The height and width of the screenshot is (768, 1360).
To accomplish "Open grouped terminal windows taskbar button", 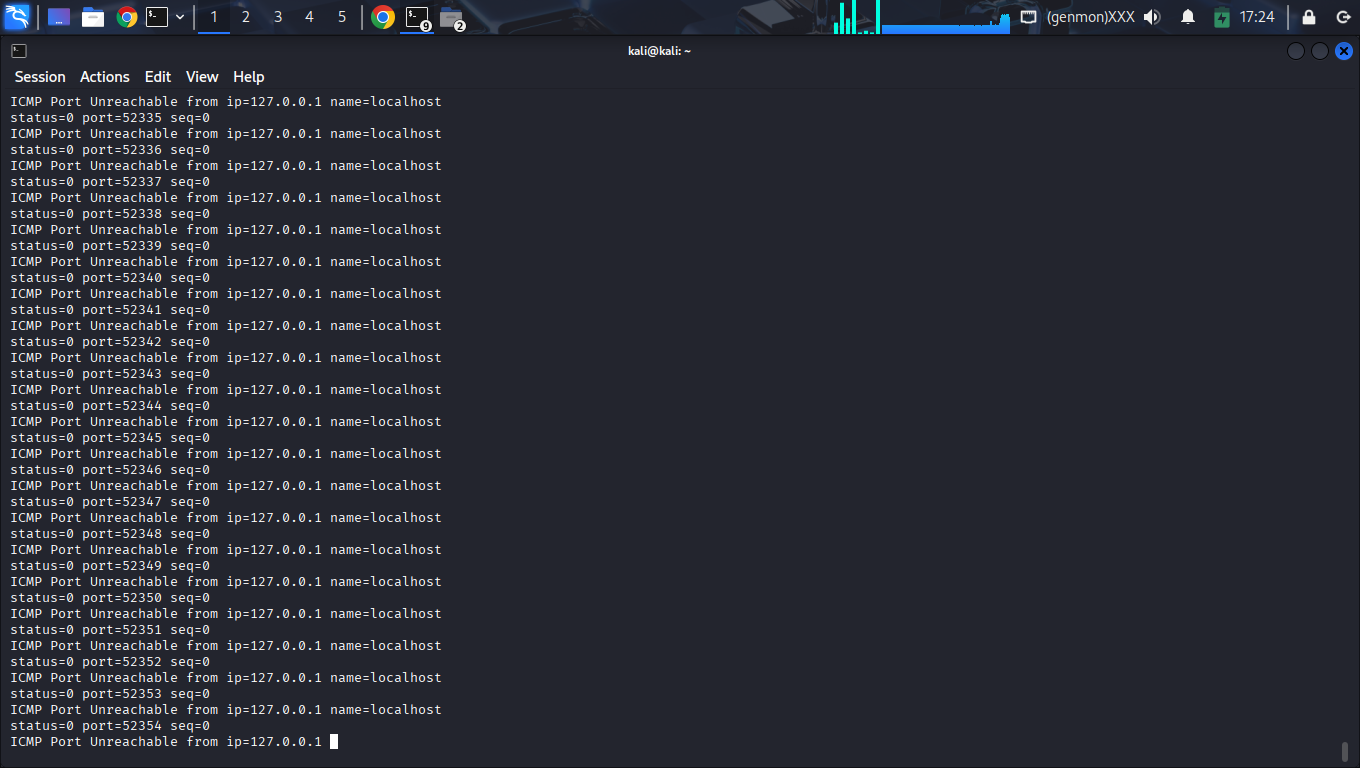I will (417, 17).
